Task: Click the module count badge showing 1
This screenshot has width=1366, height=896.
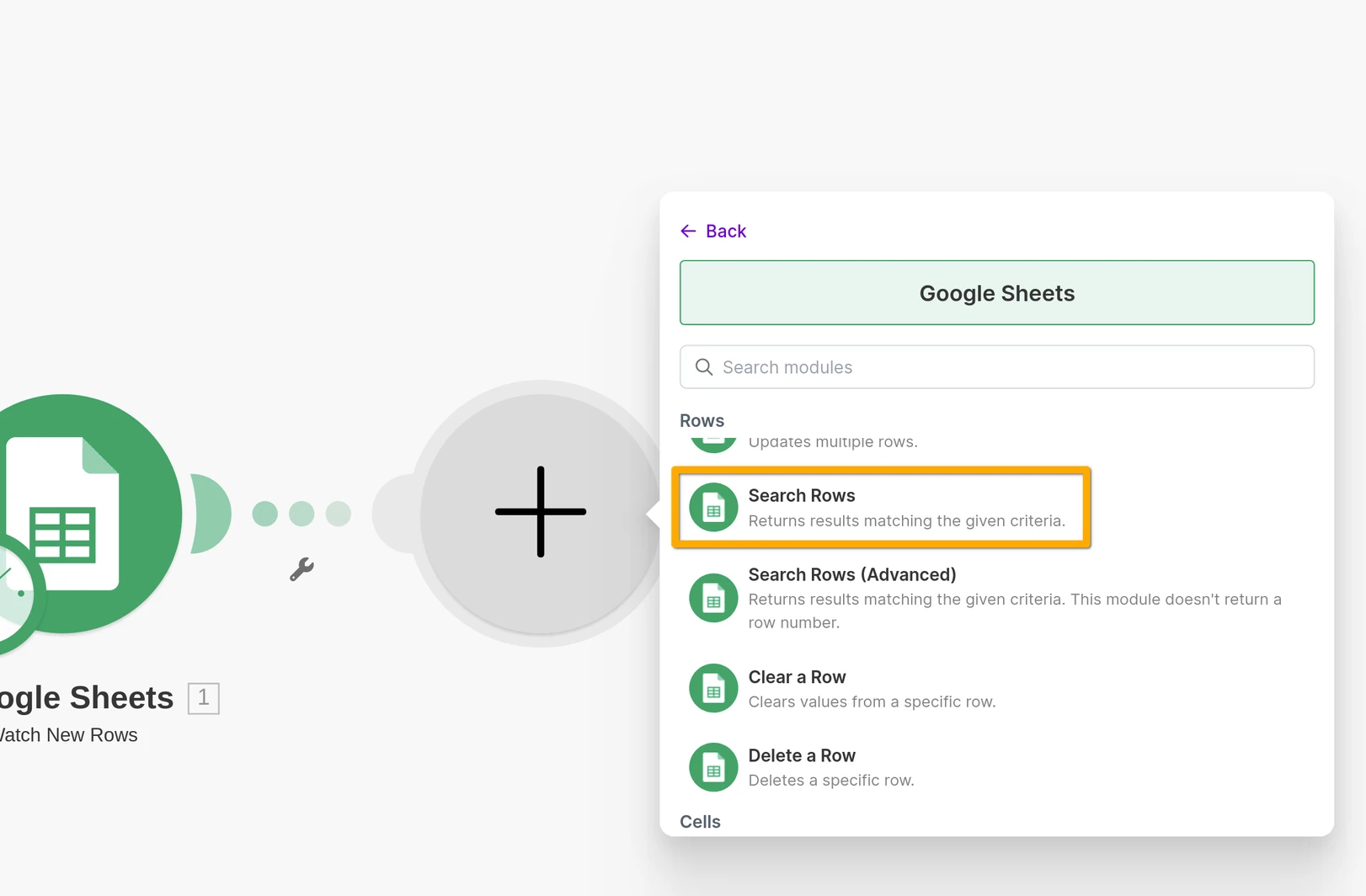Action: click(x=203, y=697)
